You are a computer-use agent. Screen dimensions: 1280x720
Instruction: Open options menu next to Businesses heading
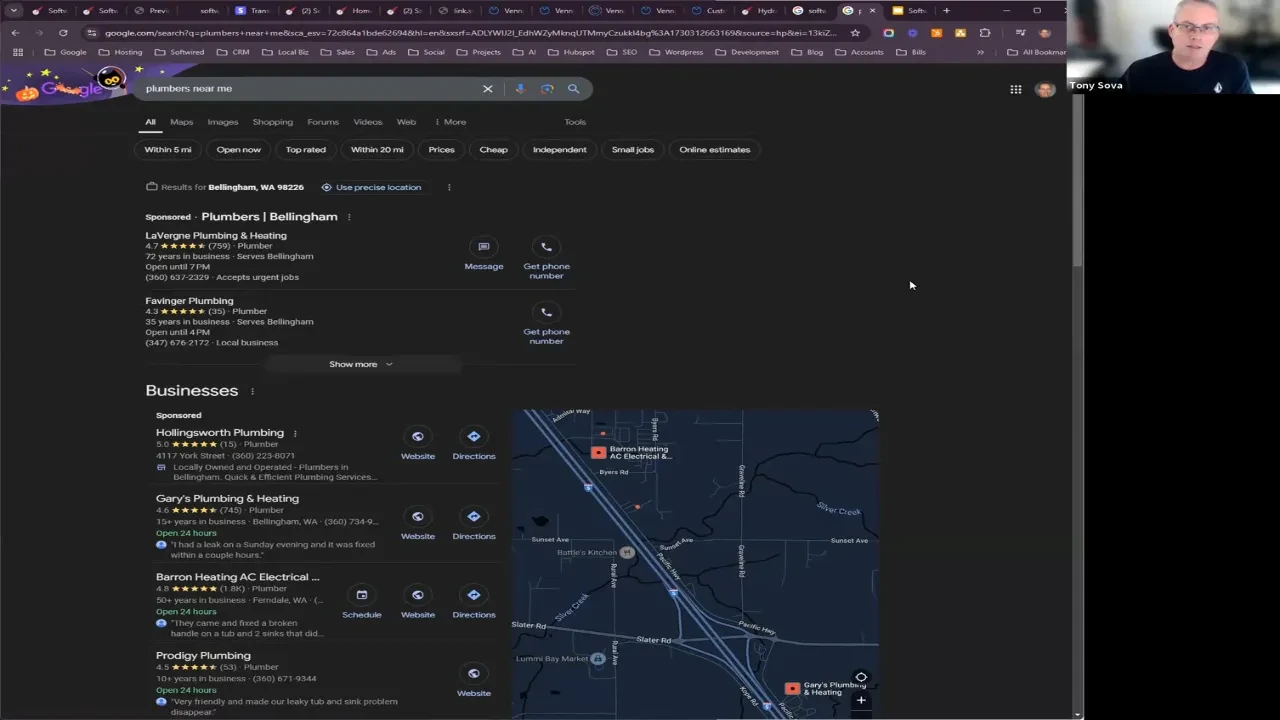point(252,391)
